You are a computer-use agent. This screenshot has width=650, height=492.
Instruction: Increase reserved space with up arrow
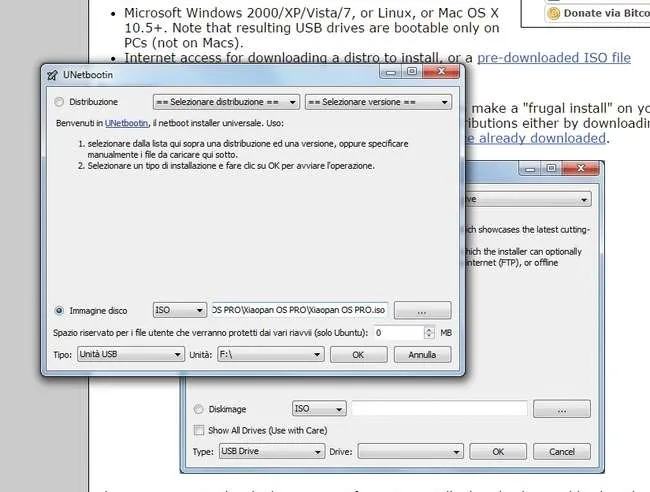pos(429,330)
